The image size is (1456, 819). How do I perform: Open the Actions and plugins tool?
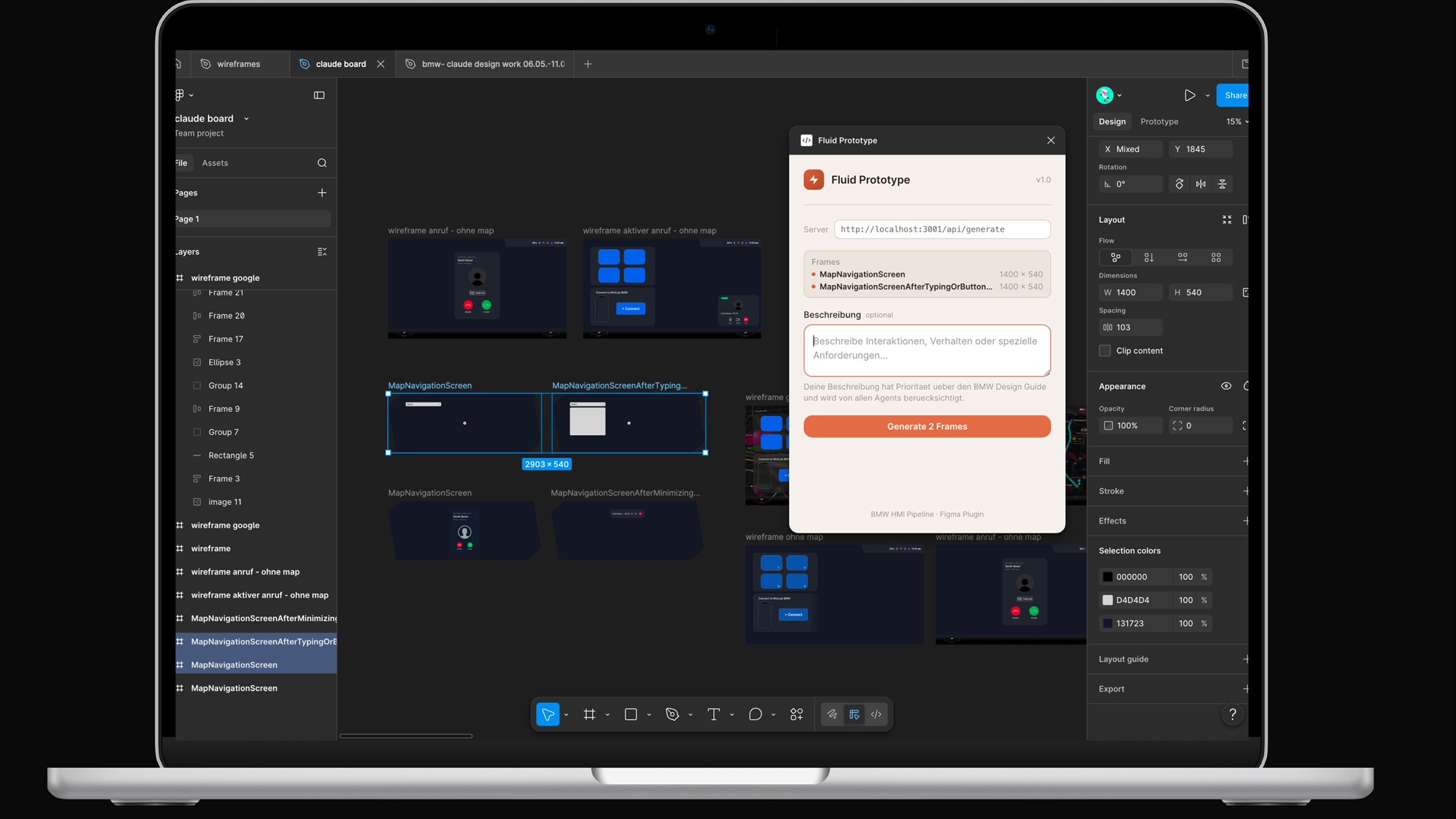(x=796, y=715)
